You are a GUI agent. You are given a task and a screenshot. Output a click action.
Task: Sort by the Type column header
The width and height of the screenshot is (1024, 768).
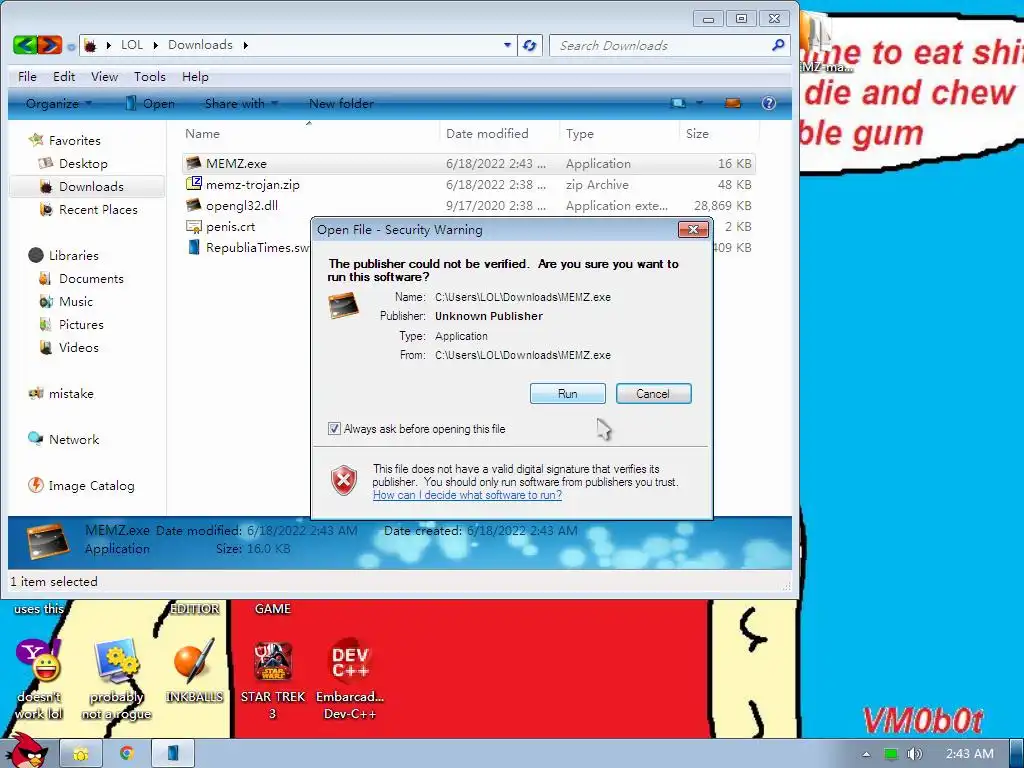click(x=618, y=134)
